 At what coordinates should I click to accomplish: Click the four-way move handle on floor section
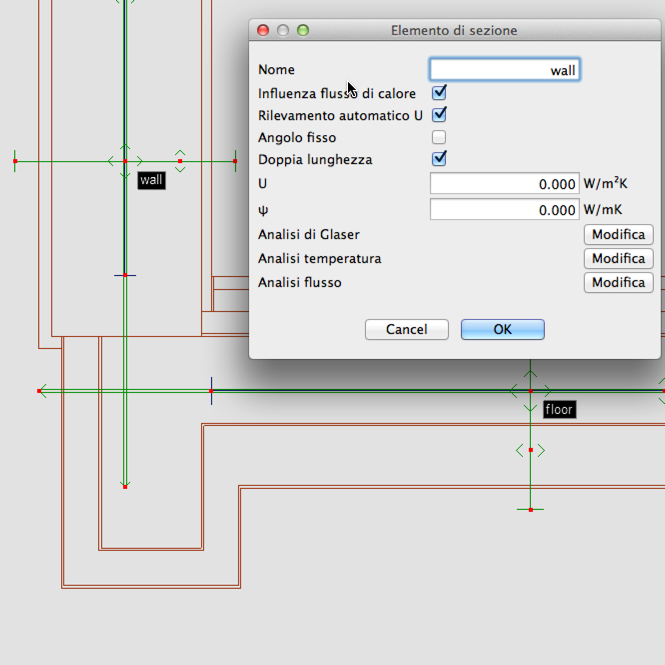[530, 391]
